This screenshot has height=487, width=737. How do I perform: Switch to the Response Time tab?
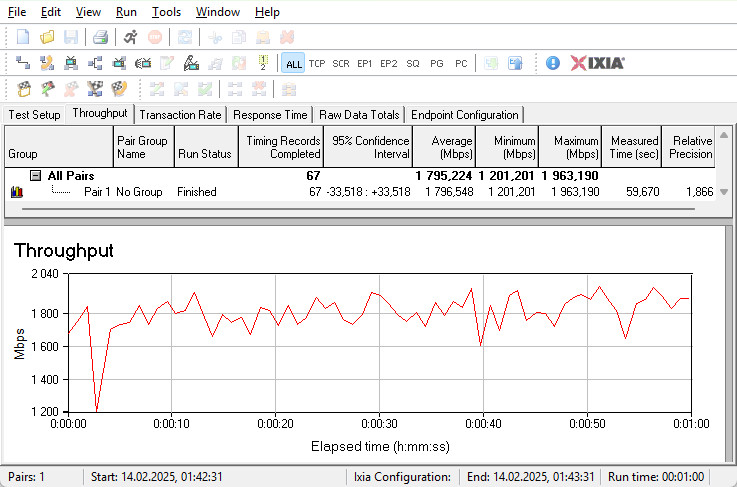pos(270,115)
